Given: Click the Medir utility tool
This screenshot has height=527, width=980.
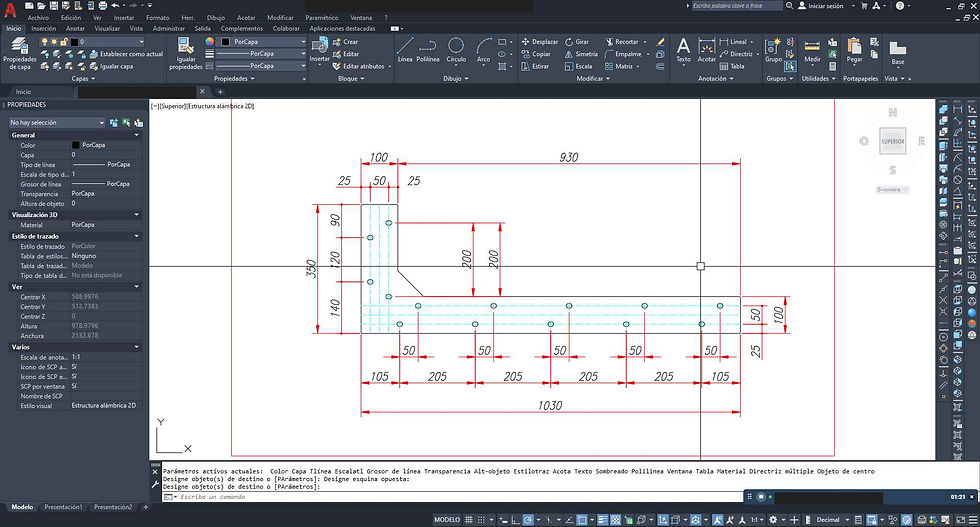Looking at the screenshot, I should [812, 51].
